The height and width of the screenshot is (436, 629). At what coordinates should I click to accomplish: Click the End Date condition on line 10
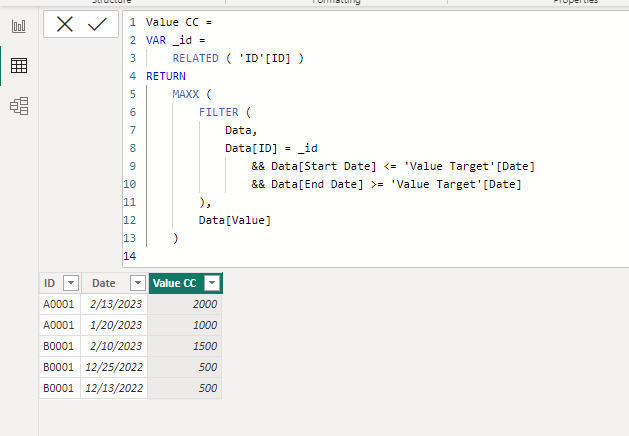(x=386, y=185)
